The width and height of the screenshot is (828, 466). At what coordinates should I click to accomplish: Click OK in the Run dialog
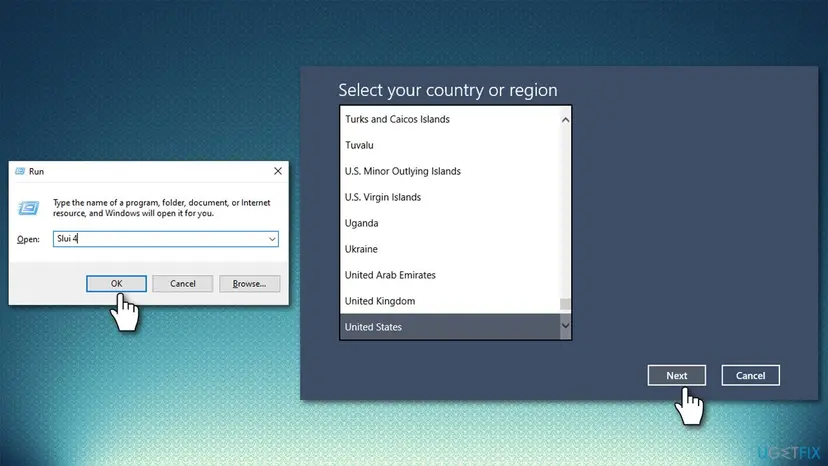(x=116, y=284)
